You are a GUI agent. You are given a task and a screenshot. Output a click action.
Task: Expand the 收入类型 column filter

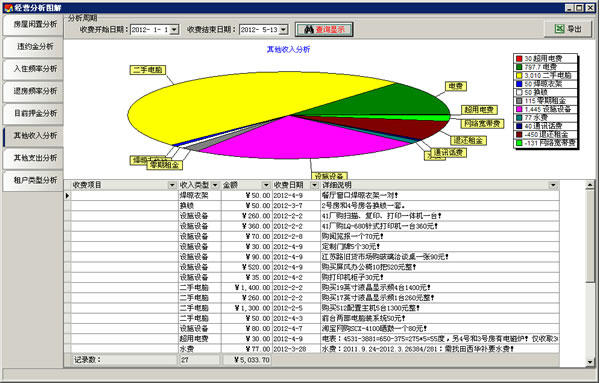[x=215, y=185]
